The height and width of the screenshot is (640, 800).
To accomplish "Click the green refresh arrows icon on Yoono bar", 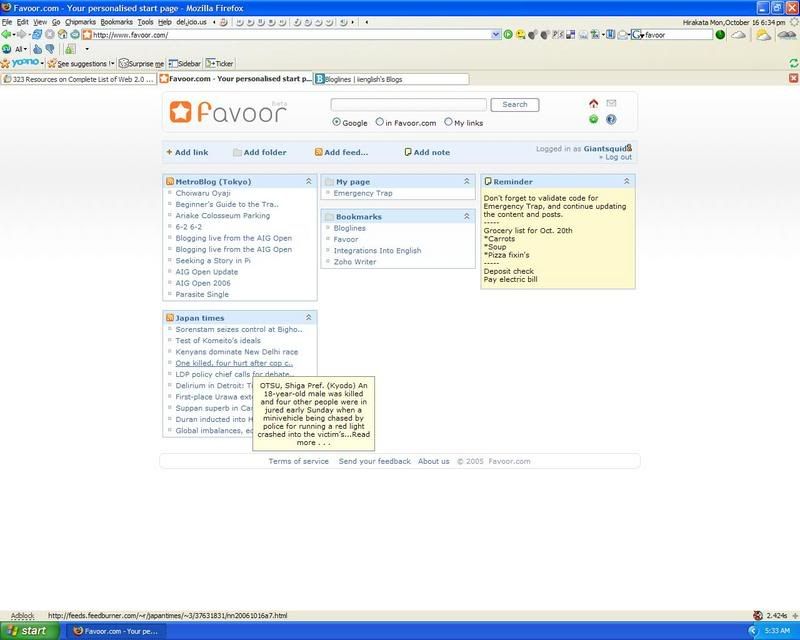I will (794, 63).
